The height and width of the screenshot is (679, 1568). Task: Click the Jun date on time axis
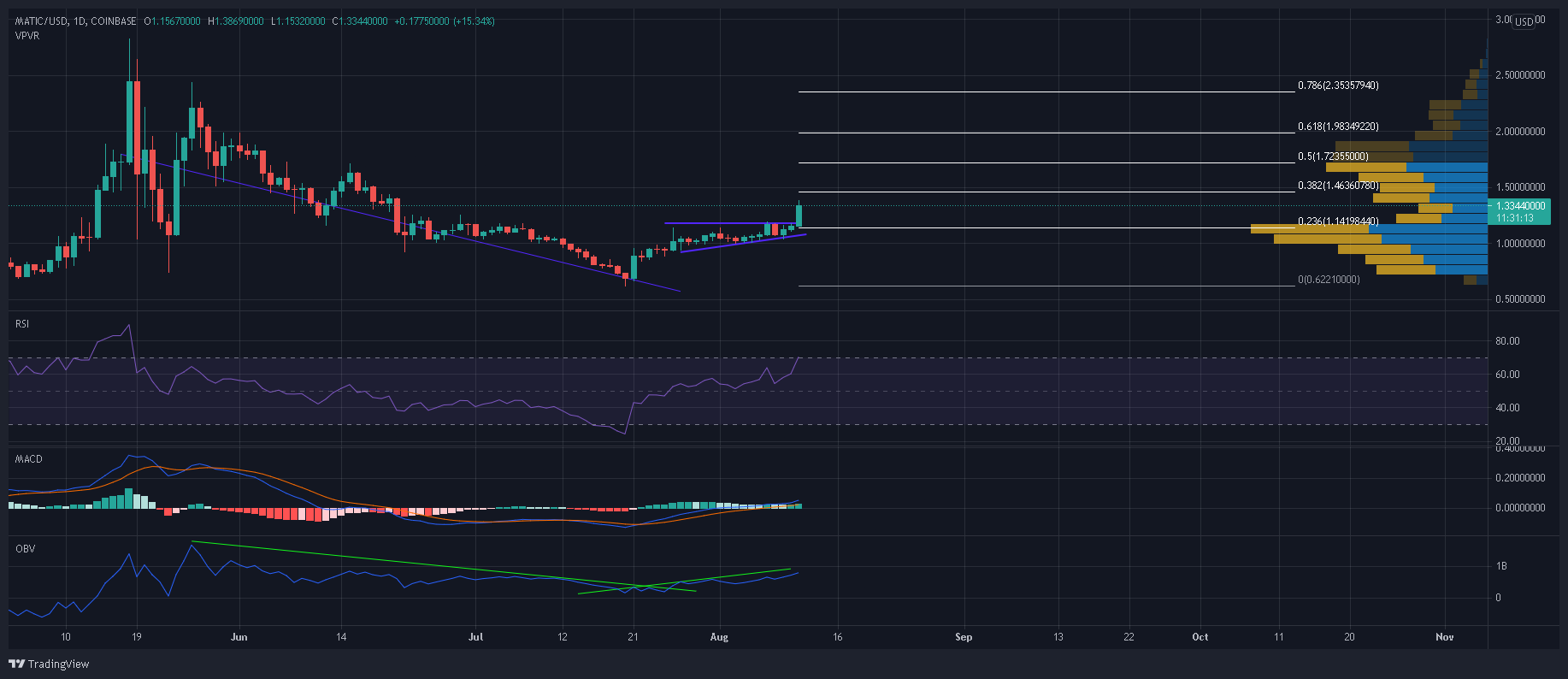239,637
